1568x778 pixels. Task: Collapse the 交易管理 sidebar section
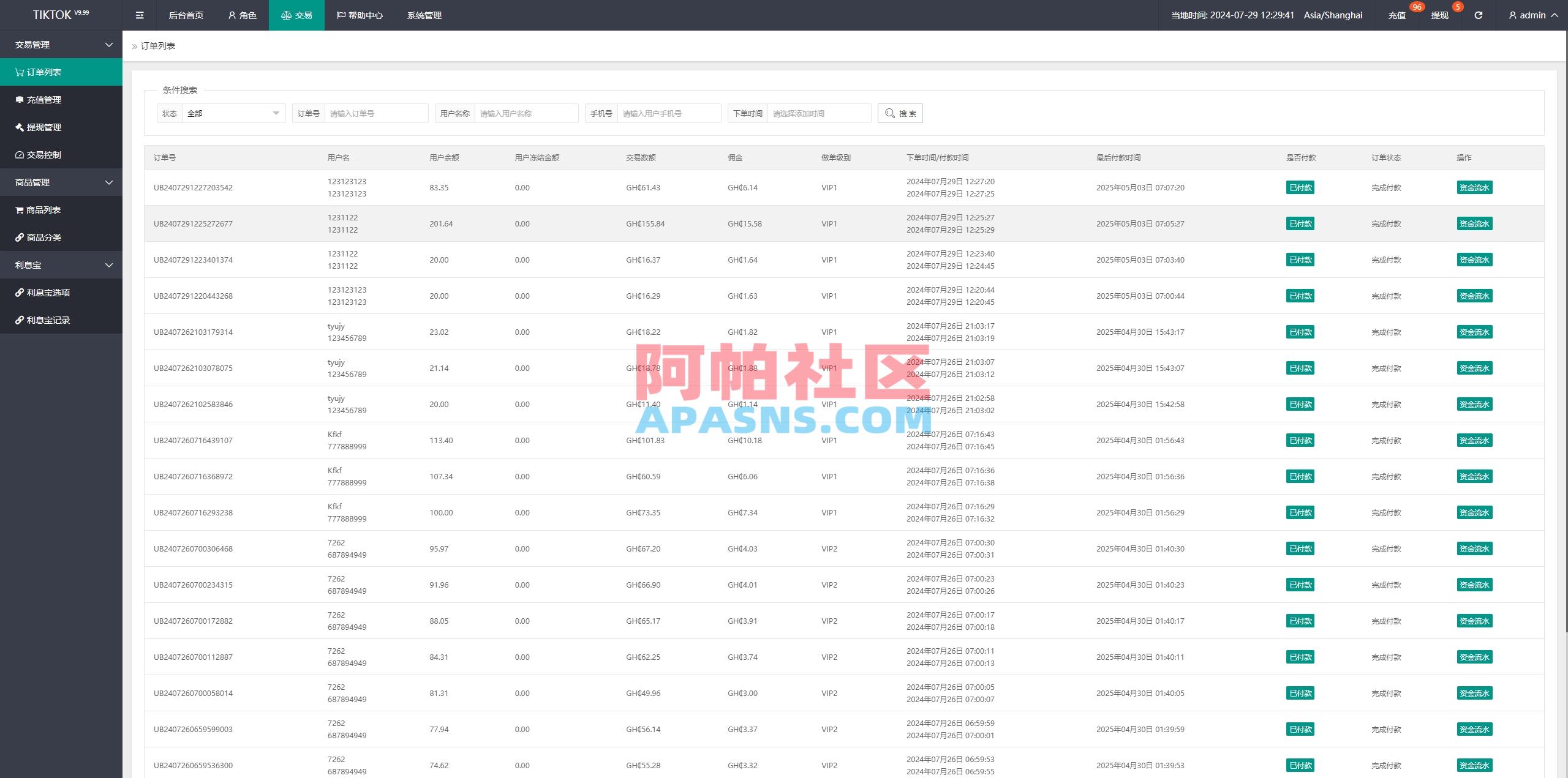pyautogui.click(x=61, y=45)
